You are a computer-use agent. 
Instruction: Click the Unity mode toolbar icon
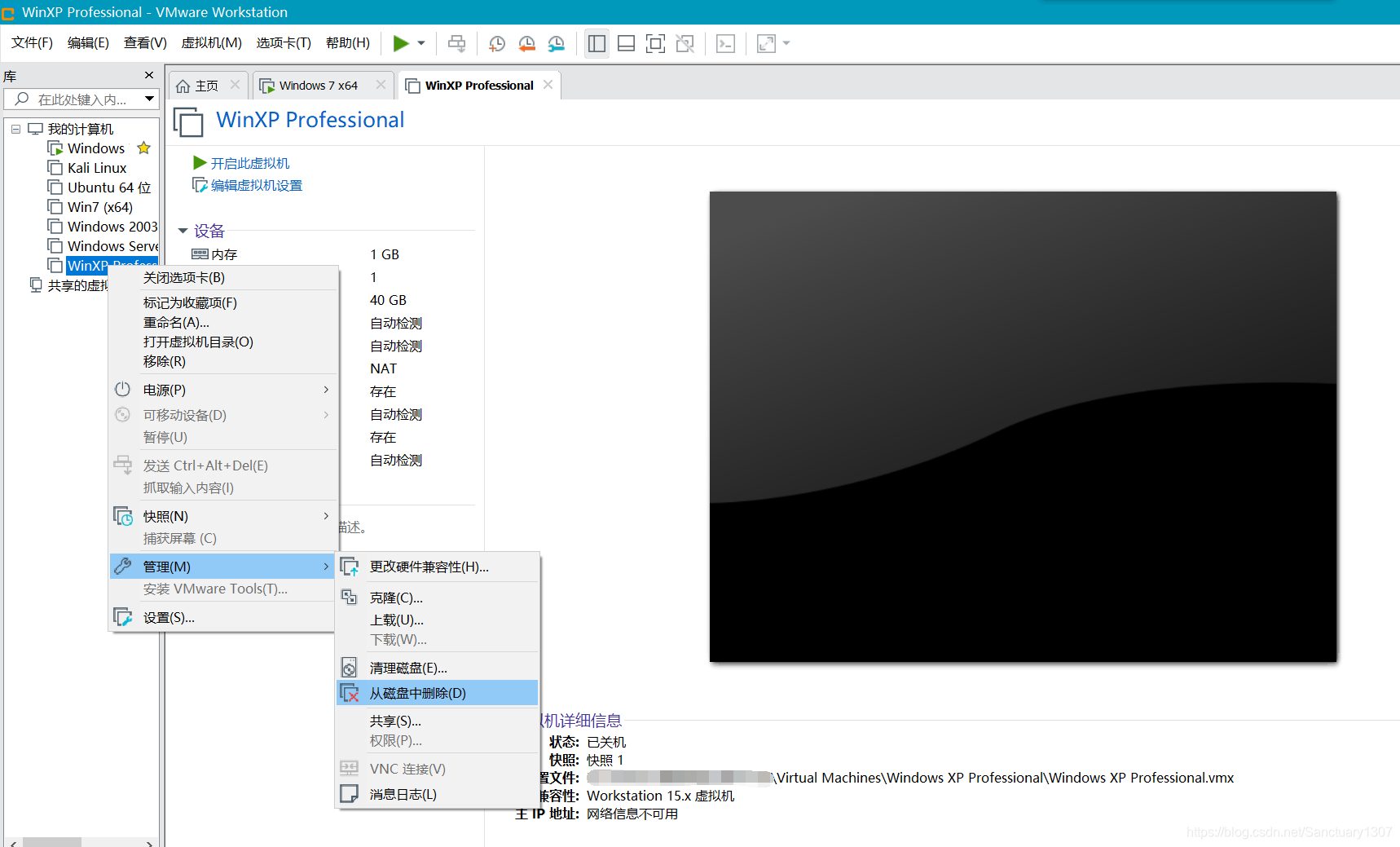pyautogui.click(x=685, y=43)
